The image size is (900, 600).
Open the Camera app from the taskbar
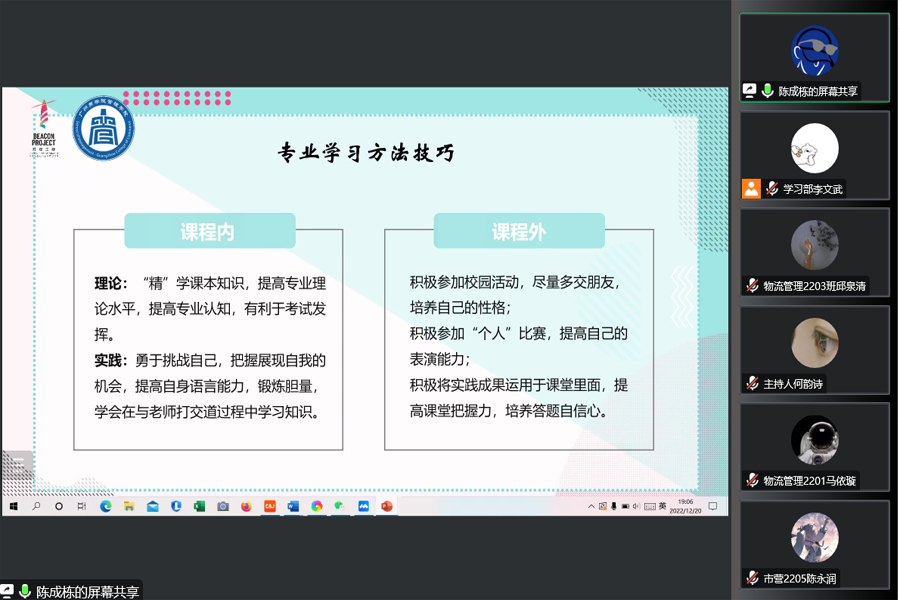click(x=221, y=506)
